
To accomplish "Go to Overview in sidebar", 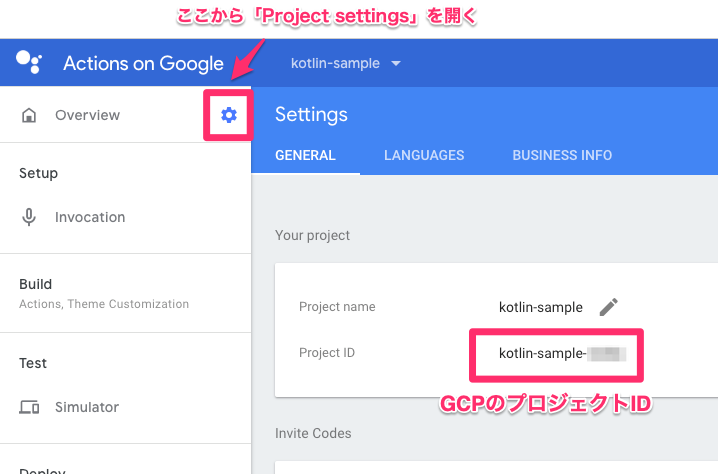I will coord(87,115).
